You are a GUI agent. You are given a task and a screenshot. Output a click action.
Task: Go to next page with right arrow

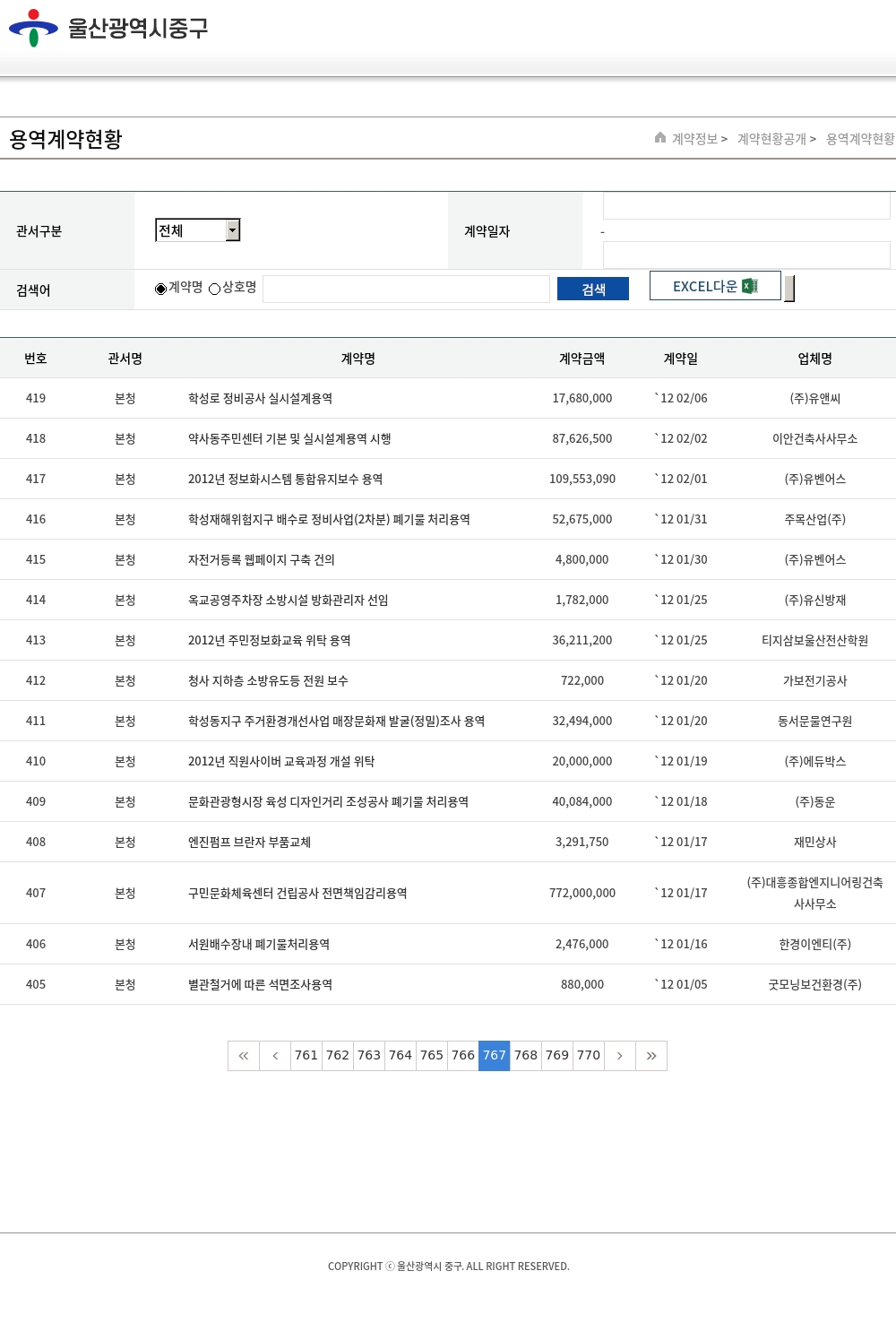tap(619, 1056)
